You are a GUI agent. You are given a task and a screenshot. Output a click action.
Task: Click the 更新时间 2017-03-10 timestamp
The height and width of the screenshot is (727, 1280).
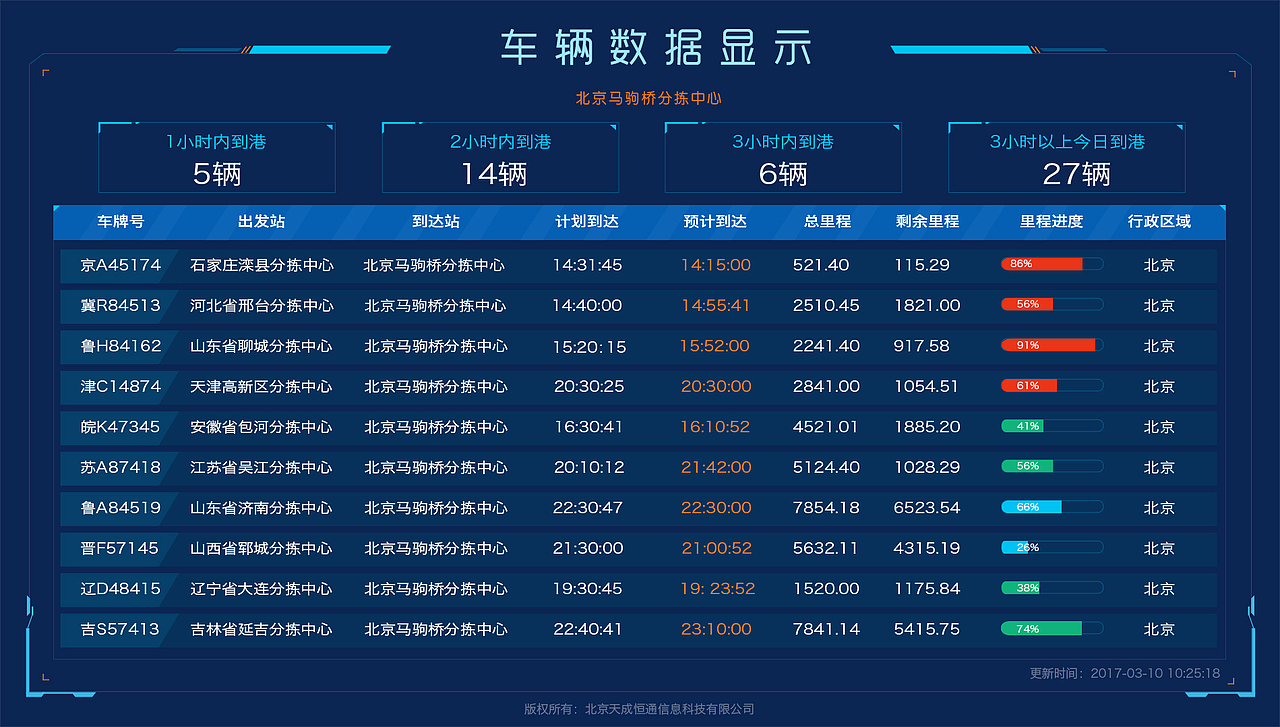coord(1125,673)
